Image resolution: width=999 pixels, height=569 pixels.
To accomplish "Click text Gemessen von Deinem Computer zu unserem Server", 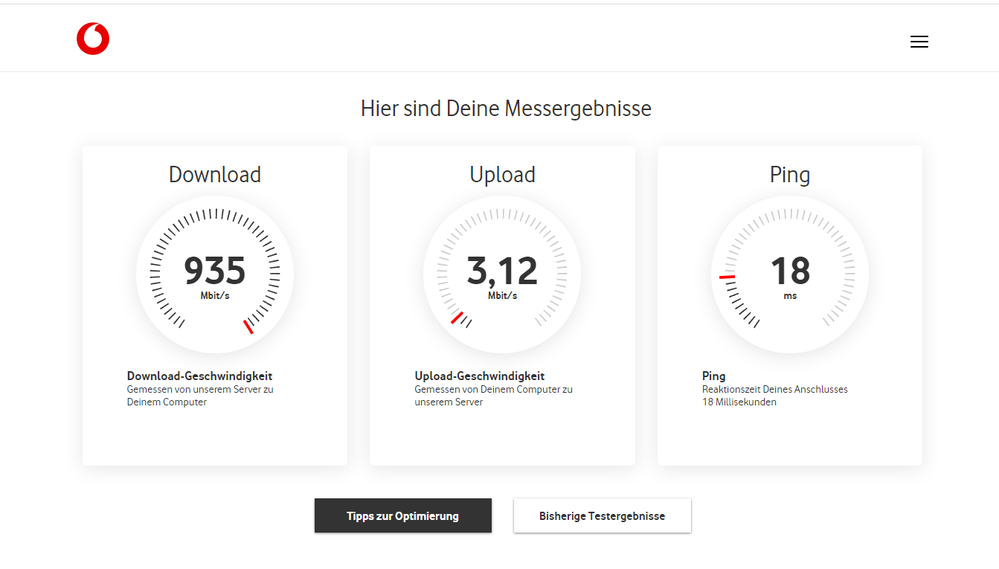I will click(x=494, y=396).
